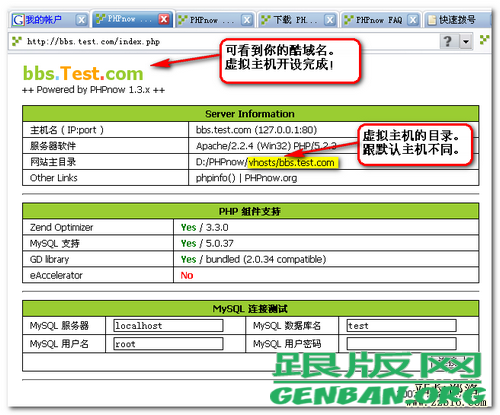Click the 快速拨号 tab page icon
Image resolution: width=500 pixels, height=415 pixels.
point(432,20)
